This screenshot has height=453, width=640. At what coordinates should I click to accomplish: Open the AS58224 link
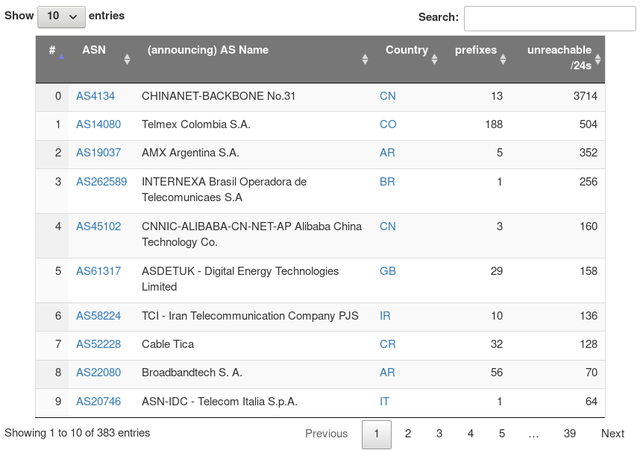98,316
